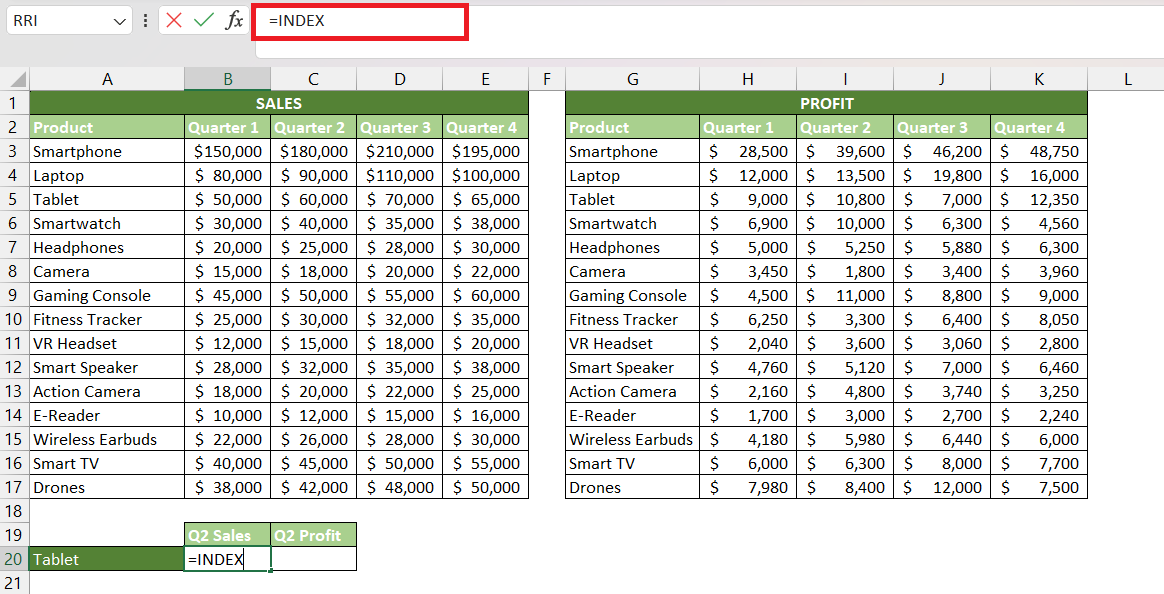Image resolution: width=1164 pixels, height=594 pixels.
Task: Cancel the formula with the red X icon
Action: click(x=174, y=20)
